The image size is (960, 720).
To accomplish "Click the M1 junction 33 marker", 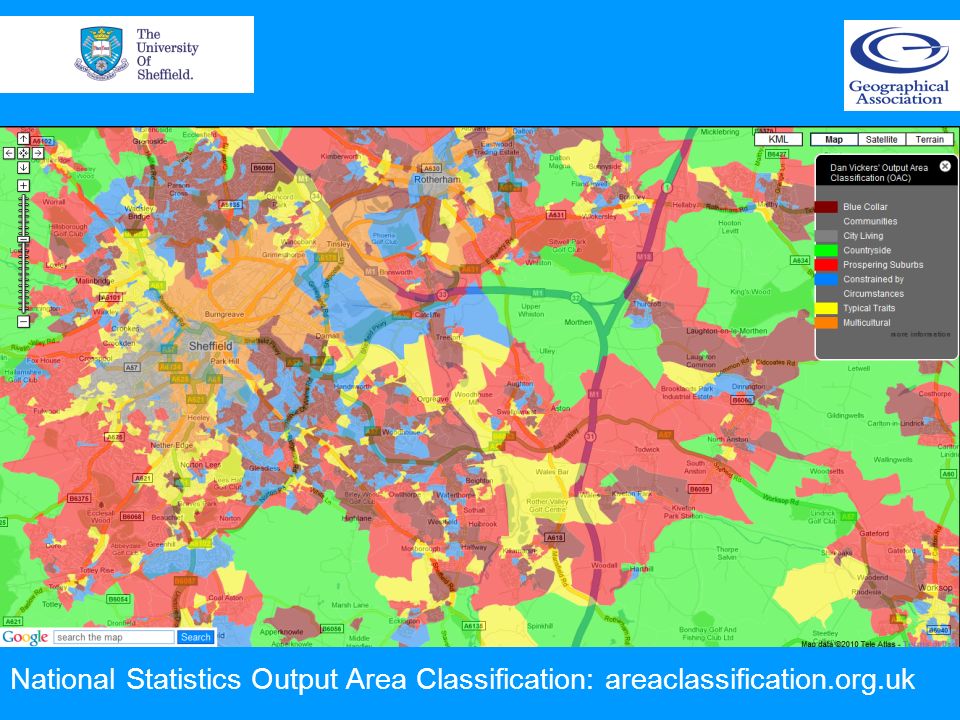I will pos(442,294).
